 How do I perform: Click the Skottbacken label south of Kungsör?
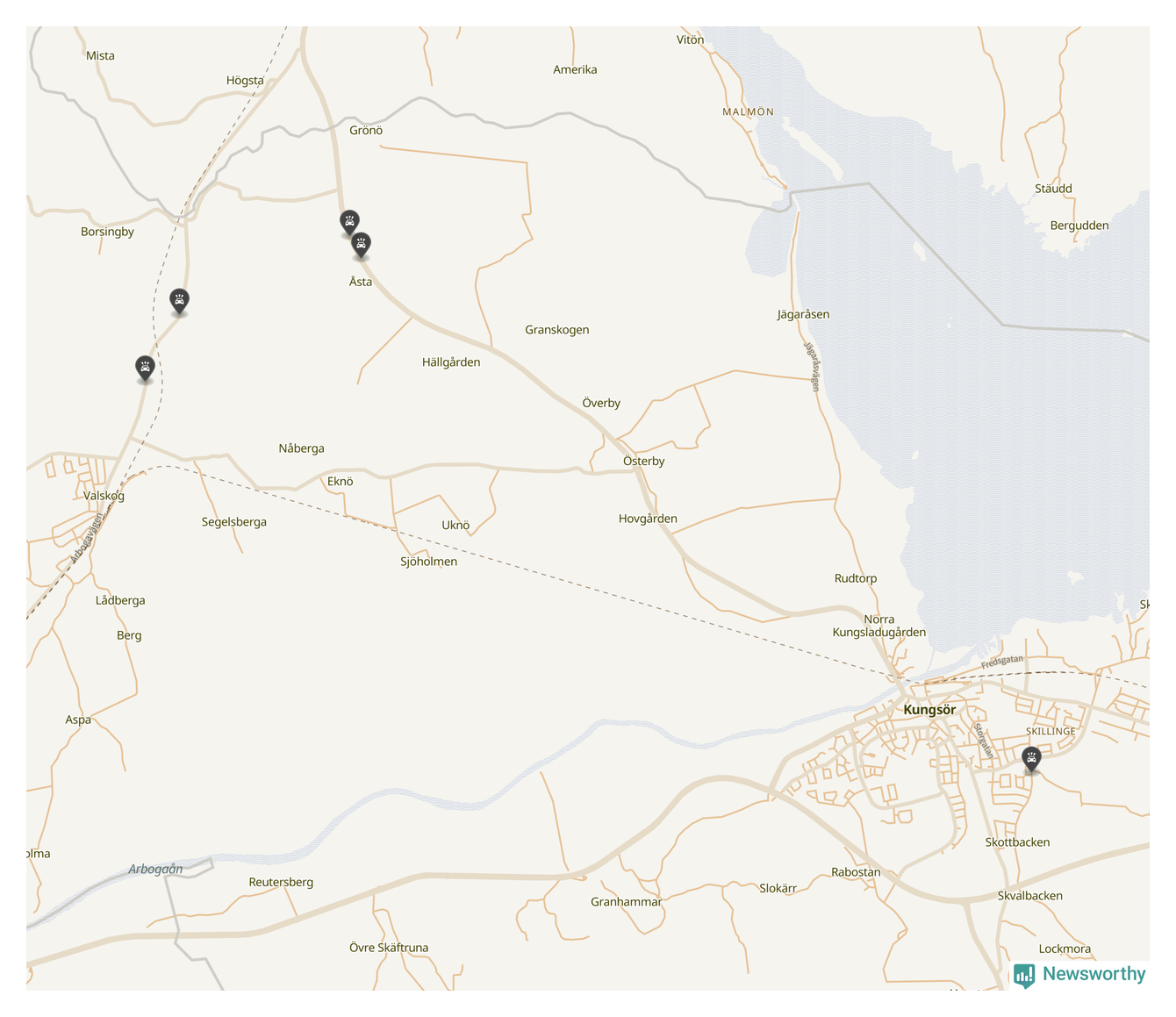(1017, 842)
